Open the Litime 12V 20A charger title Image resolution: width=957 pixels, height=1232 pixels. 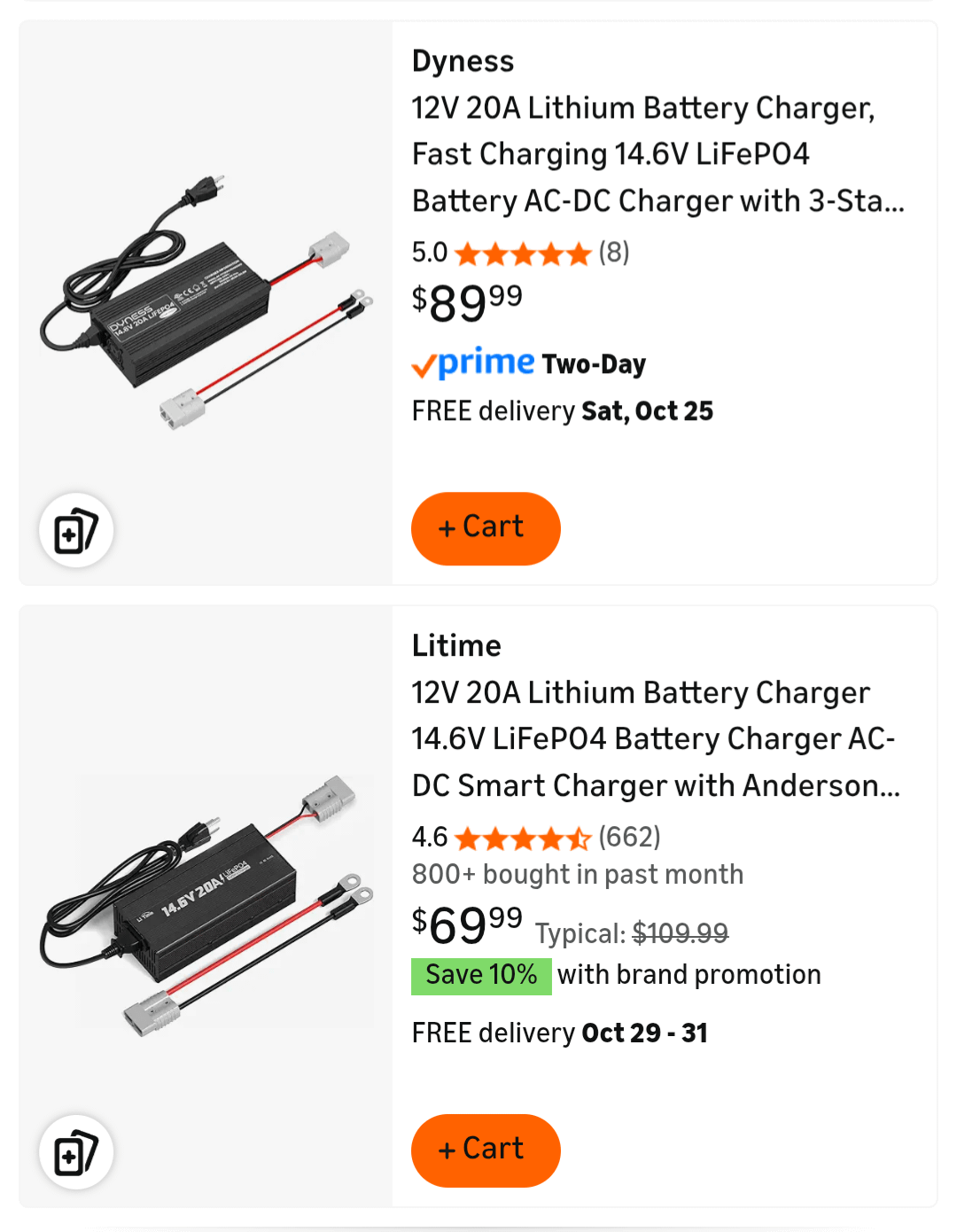click(656, 739)
